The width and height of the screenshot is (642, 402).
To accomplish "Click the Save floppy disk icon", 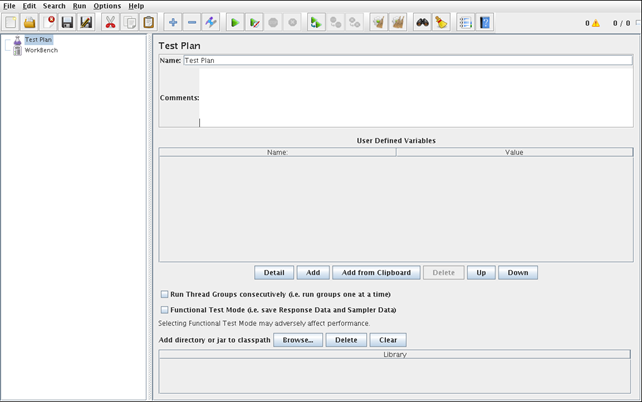I will pyautogui.click(x=67, y=22).
